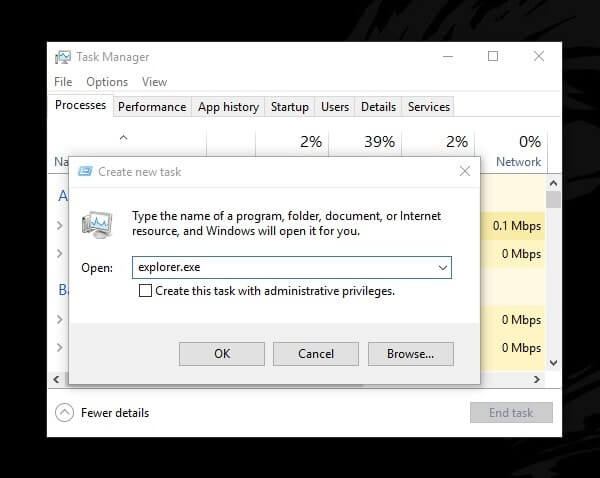Click the Fewer details link

point(115,413)
